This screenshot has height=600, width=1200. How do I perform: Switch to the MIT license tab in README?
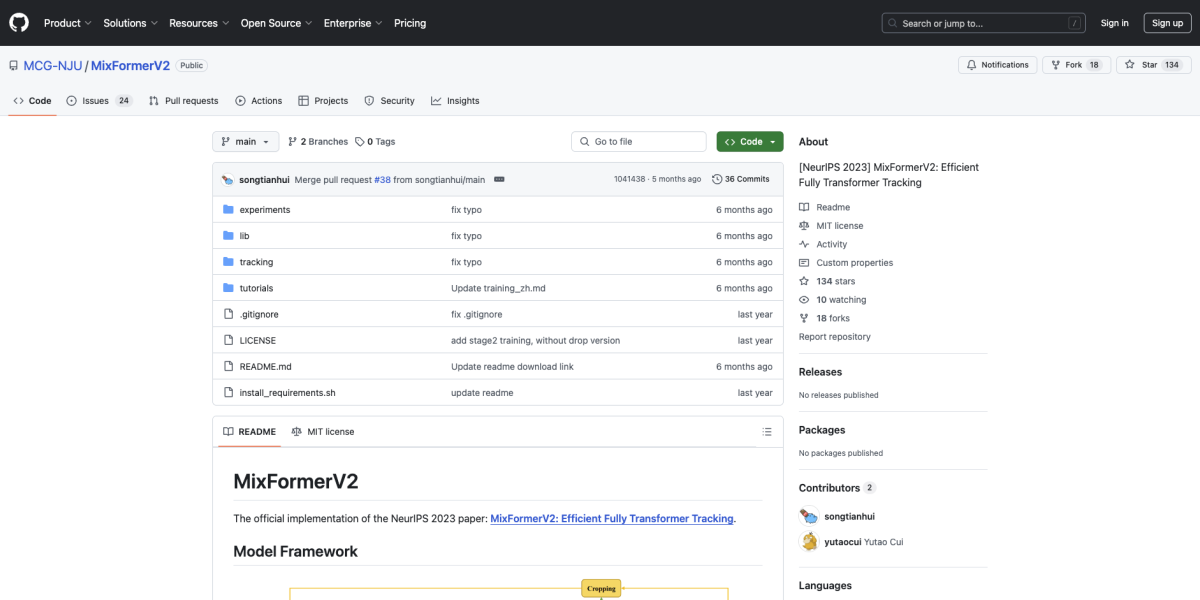(x=325, y=431)
